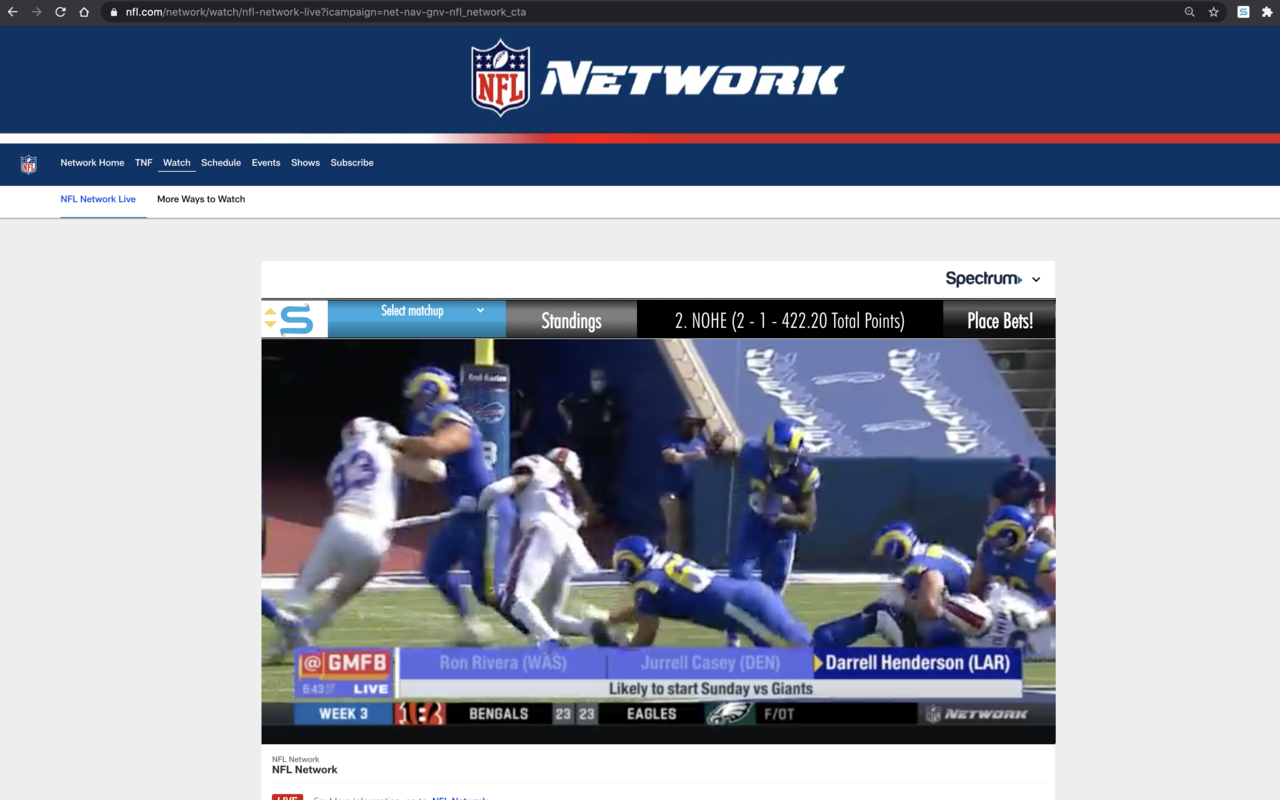Image resolution: width=1280 pixels, height=800 pixels.
Task: Open the blue S browser extension icon
Action: point(1243,12)
